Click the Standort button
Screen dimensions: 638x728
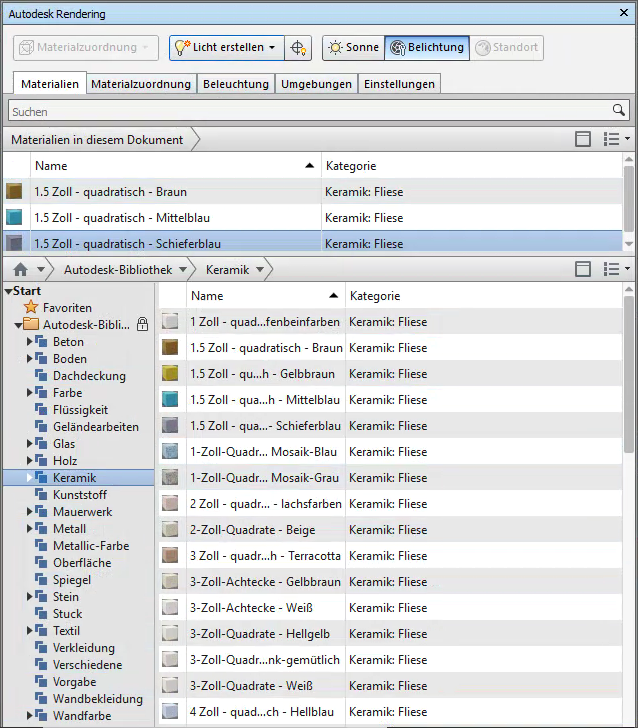507,48
